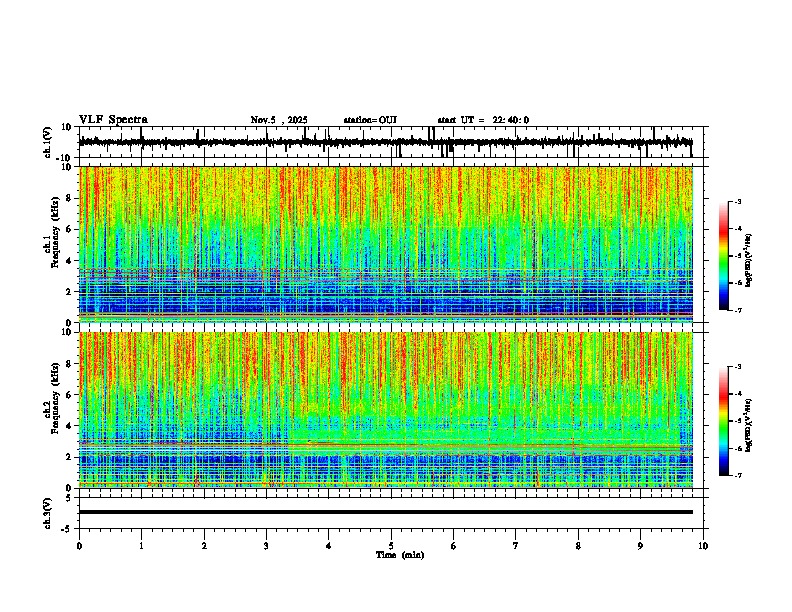792x612 pixels.
Task: Click the log(PSD) label beside ch.1 color bar
Action: (749, 261)
